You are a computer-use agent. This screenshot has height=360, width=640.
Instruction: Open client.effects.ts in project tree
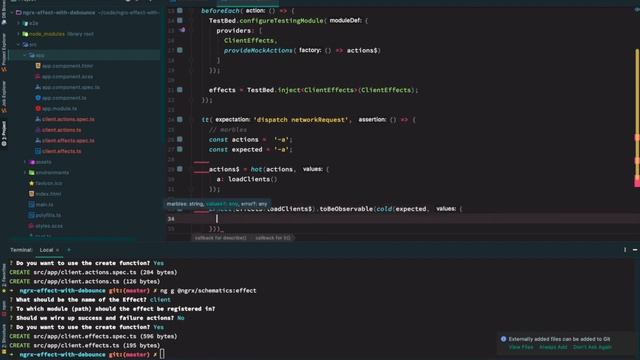click(x=61, y=151)
